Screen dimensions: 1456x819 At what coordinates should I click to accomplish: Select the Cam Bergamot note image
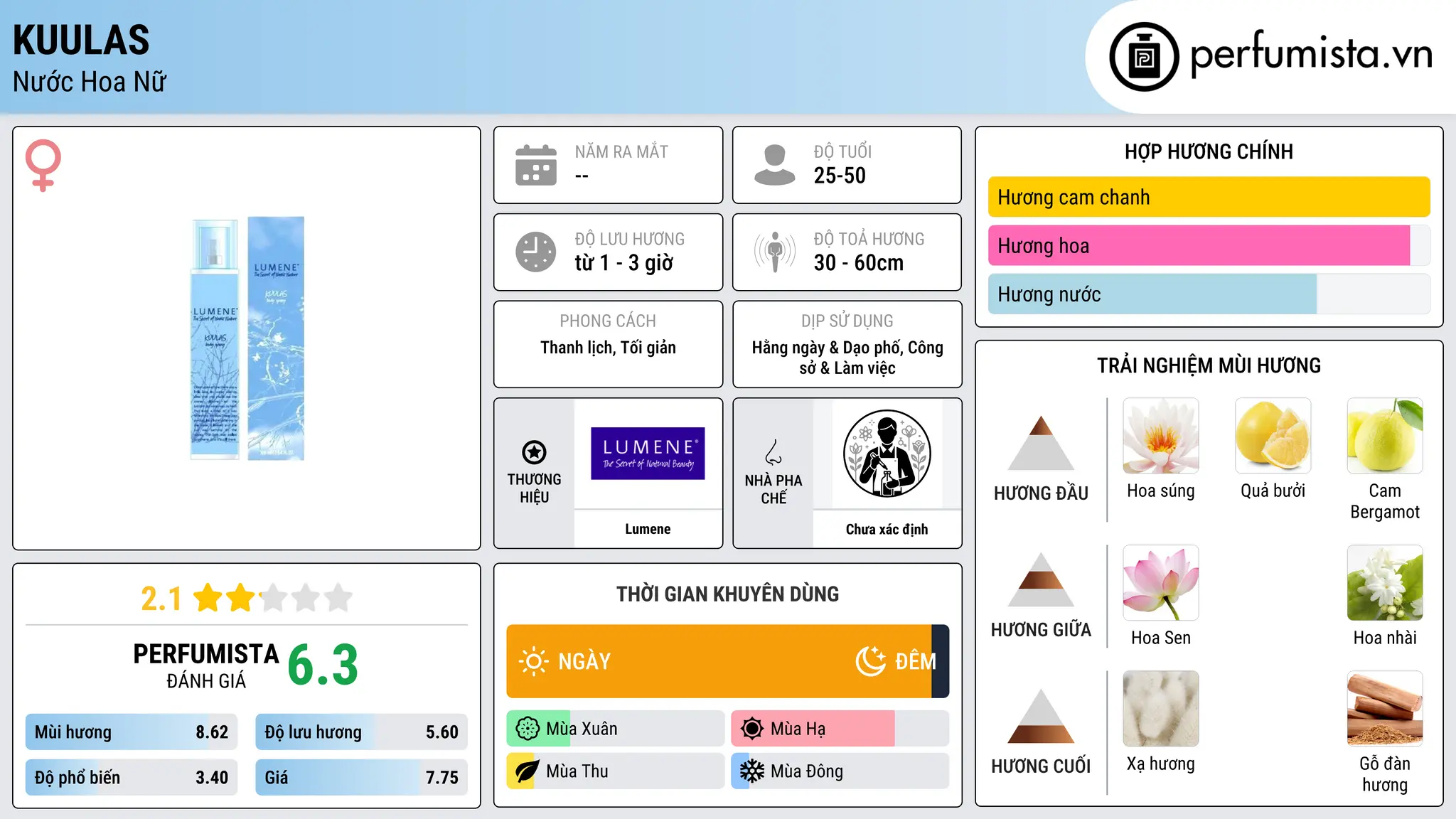pyautogui.click(x=1385, y=436)
